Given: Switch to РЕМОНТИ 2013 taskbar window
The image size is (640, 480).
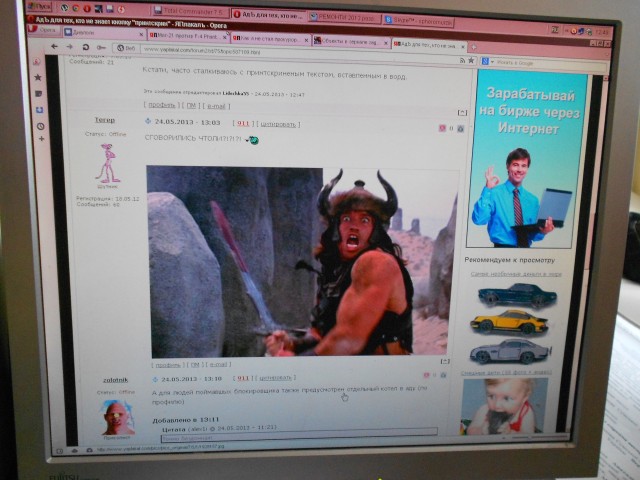Looking at the screenshot, I should tap(345, 18).
